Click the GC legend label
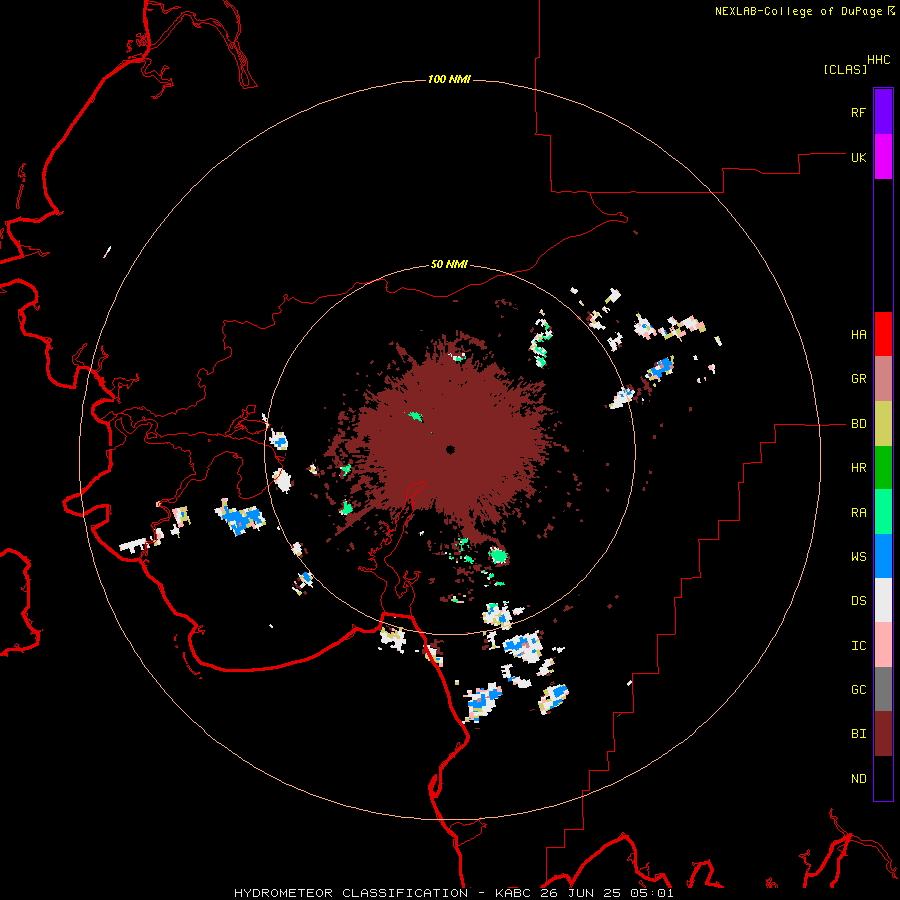900x900 pixels. [858, 690]
